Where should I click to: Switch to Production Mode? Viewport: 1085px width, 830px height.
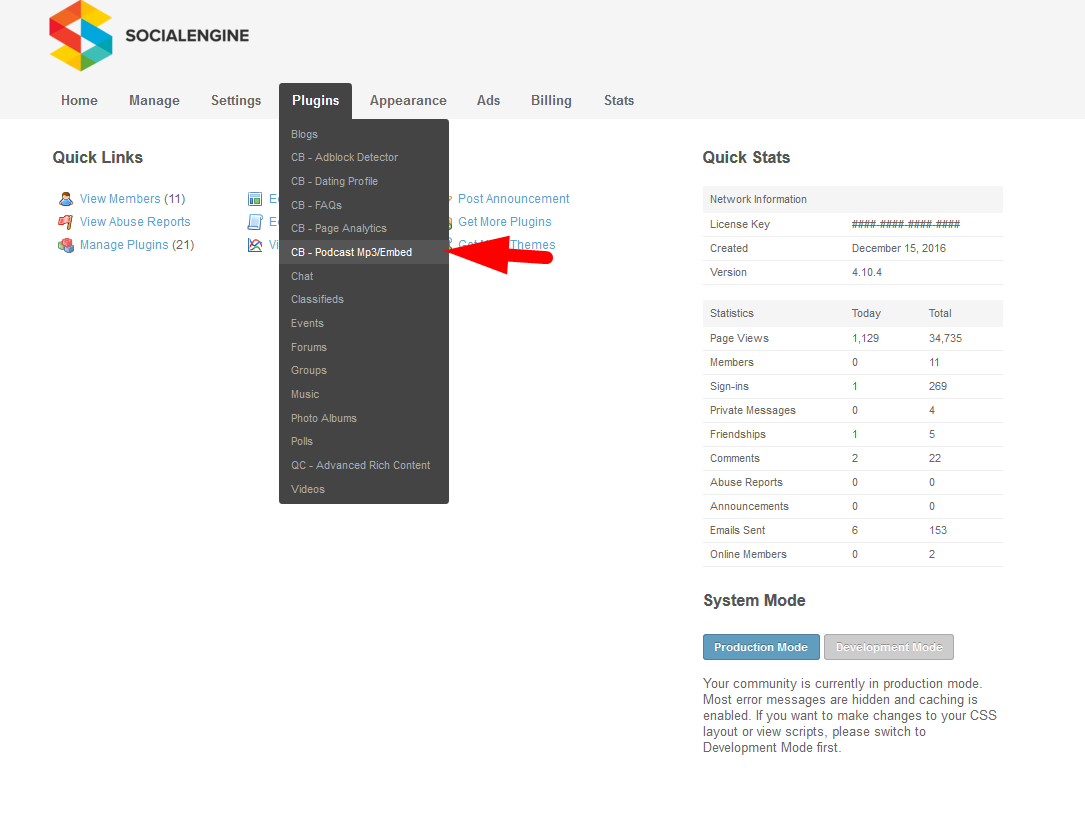761,647
